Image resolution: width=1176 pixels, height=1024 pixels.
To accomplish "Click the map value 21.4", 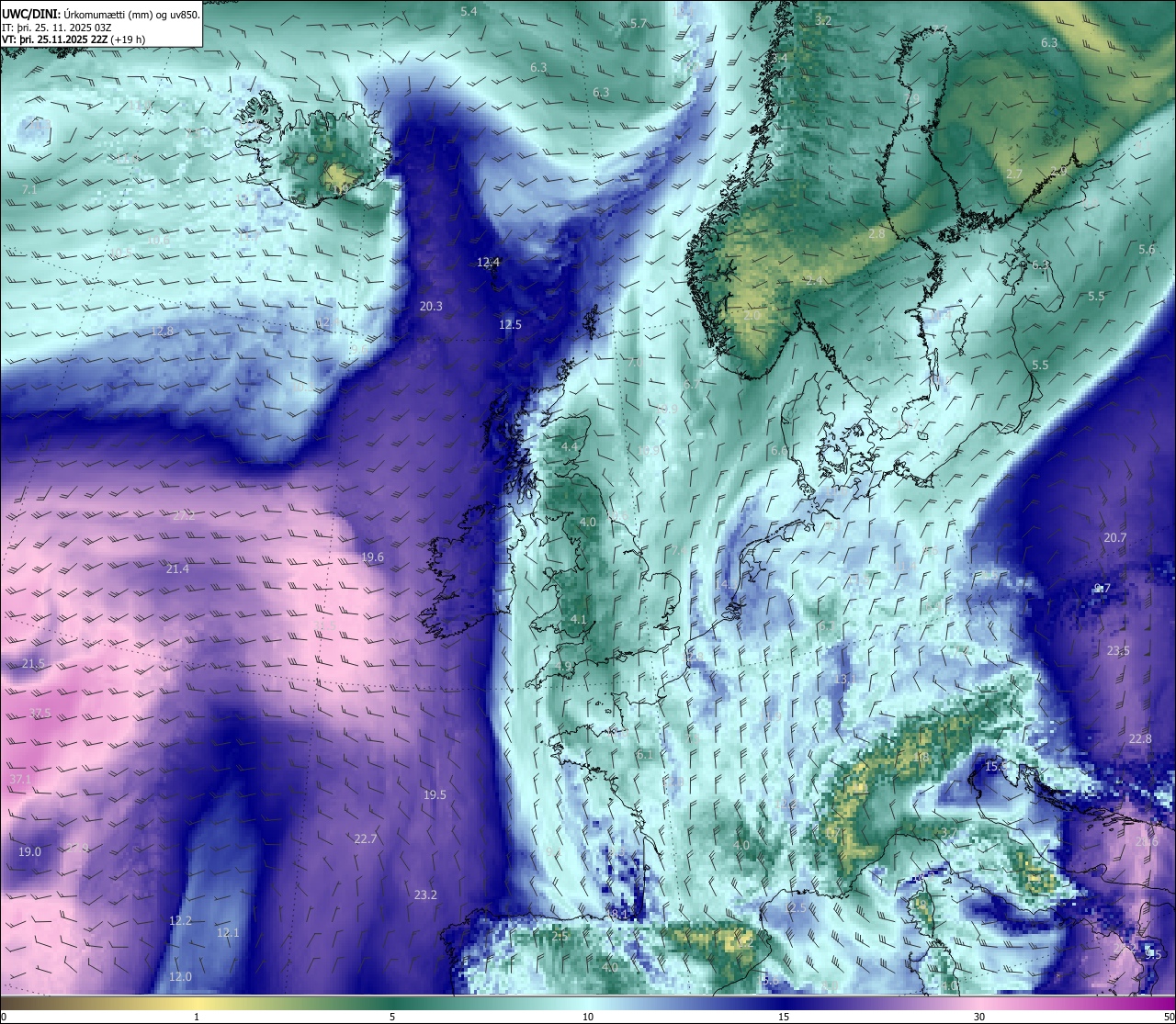I will [x=177, y=568].
